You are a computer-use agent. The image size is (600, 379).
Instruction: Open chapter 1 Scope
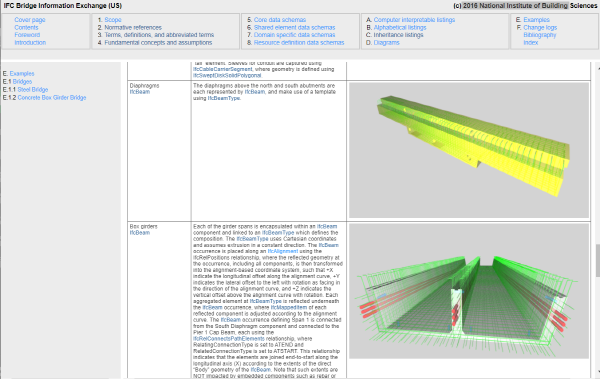[113, 20]
